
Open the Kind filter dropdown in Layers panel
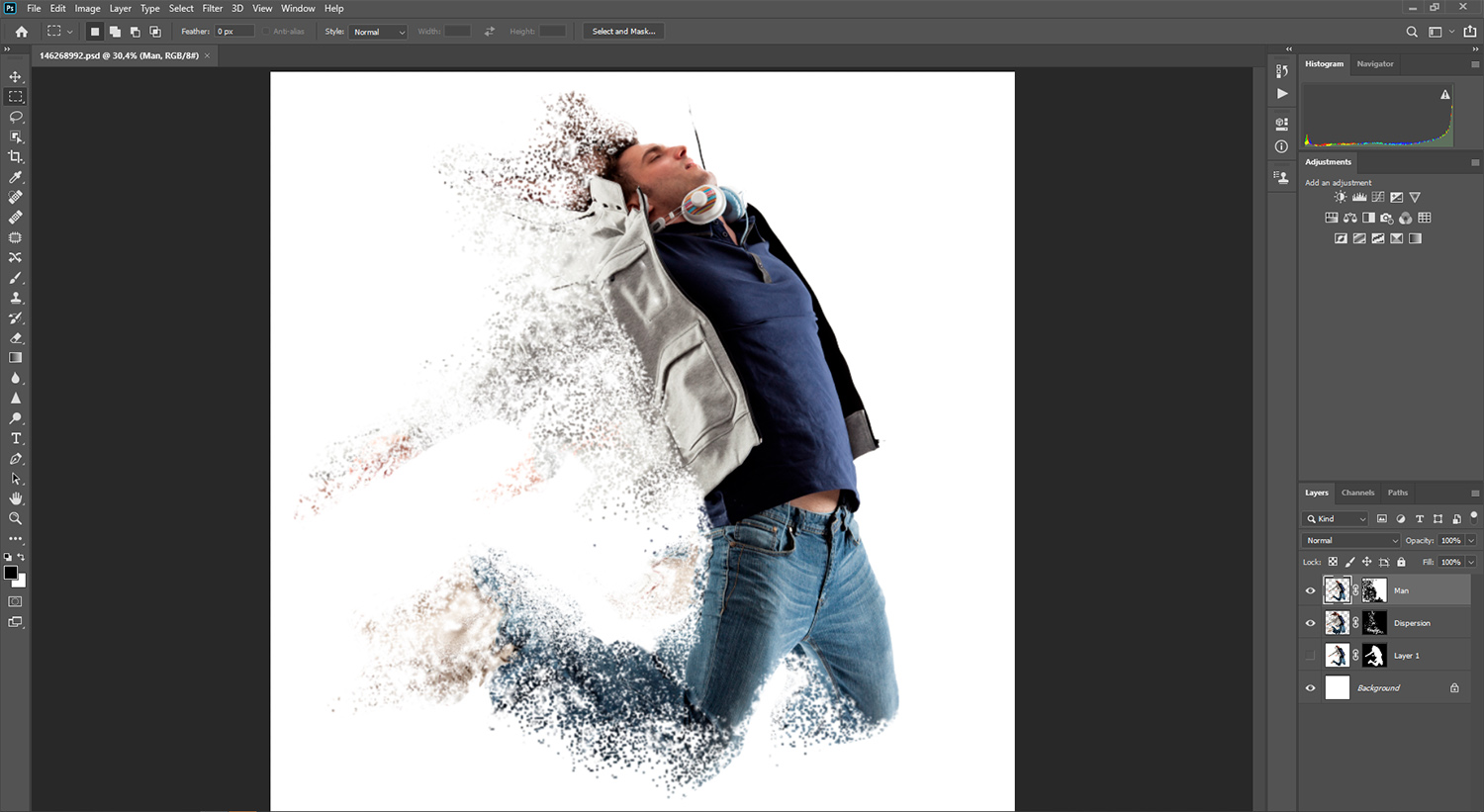pyautogui.click(x=1335, y=518)
